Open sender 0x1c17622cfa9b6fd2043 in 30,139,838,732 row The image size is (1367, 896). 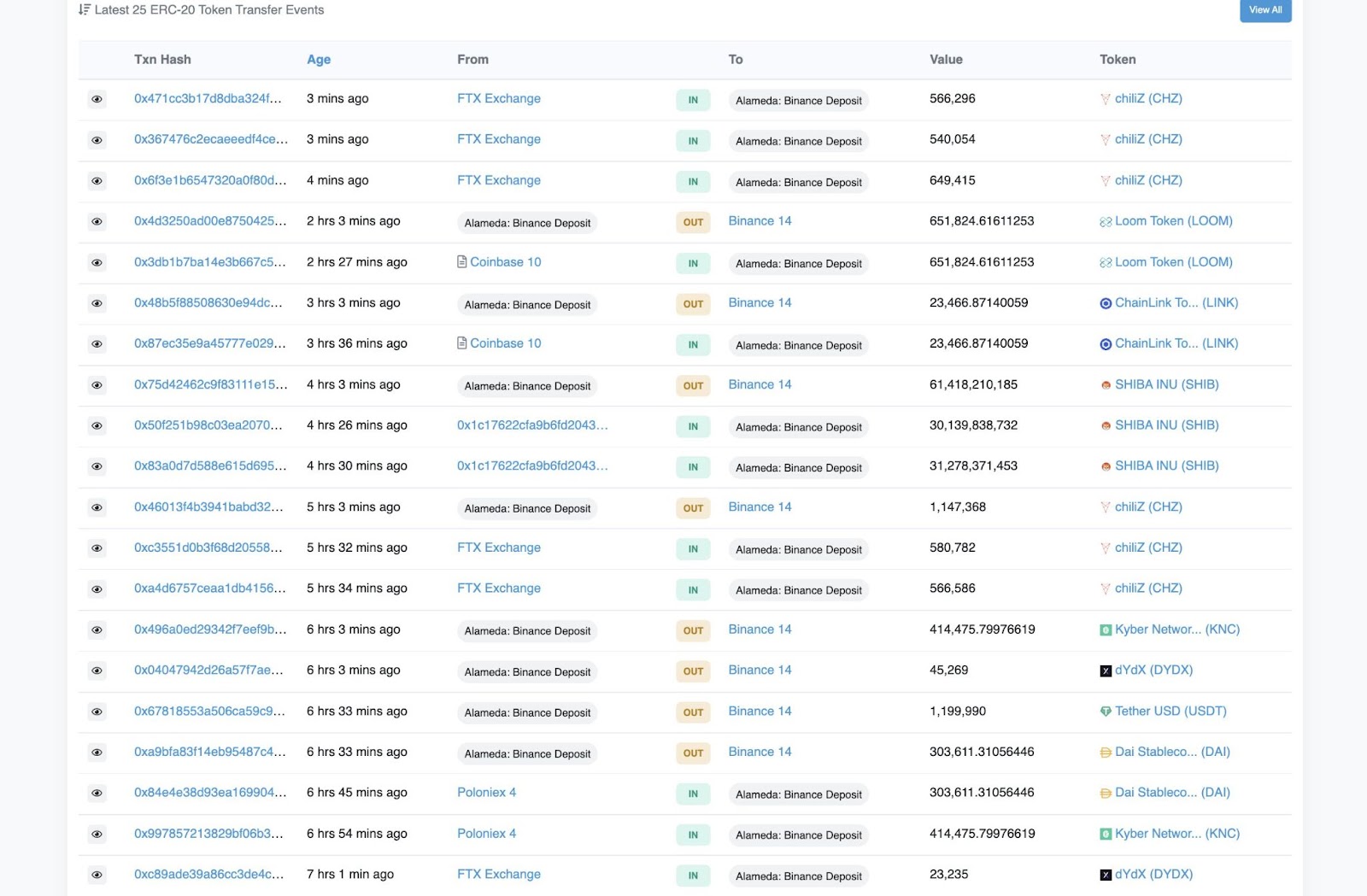pyautogui.click(x=532, y=425)
